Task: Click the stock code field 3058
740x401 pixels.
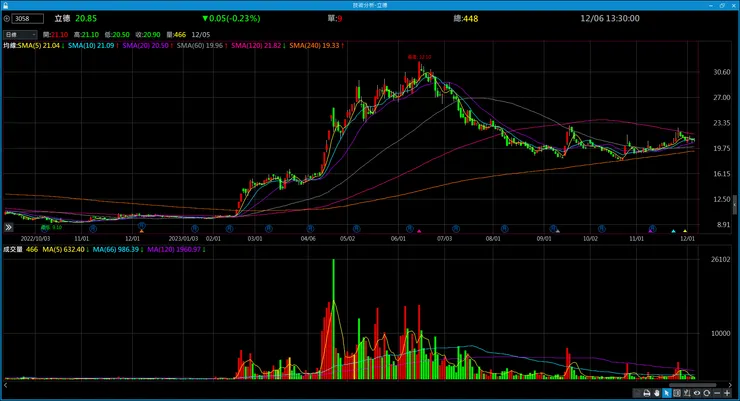Action: [28, 18]
